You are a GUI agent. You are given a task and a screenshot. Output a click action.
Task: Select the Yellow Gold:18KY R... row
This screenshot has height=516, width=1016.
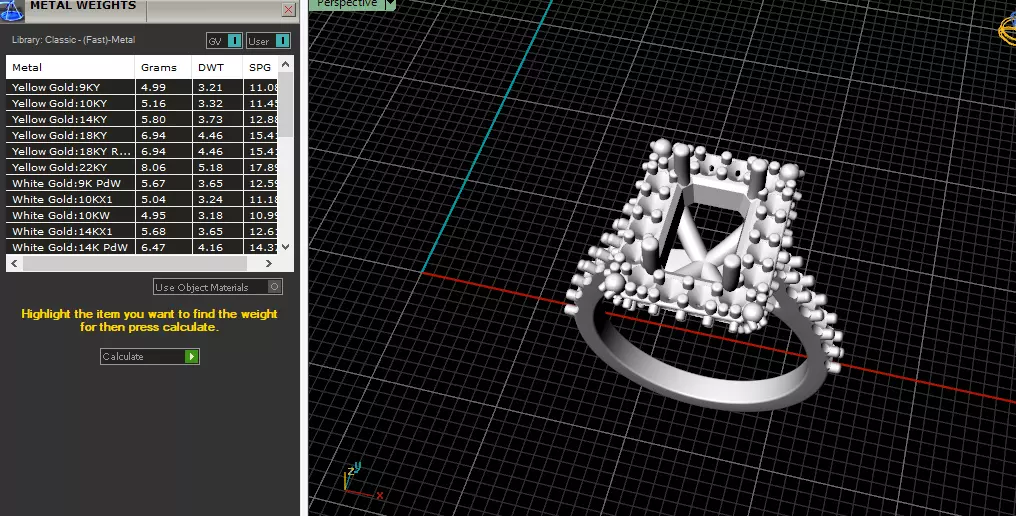click(x=142, y=151)
